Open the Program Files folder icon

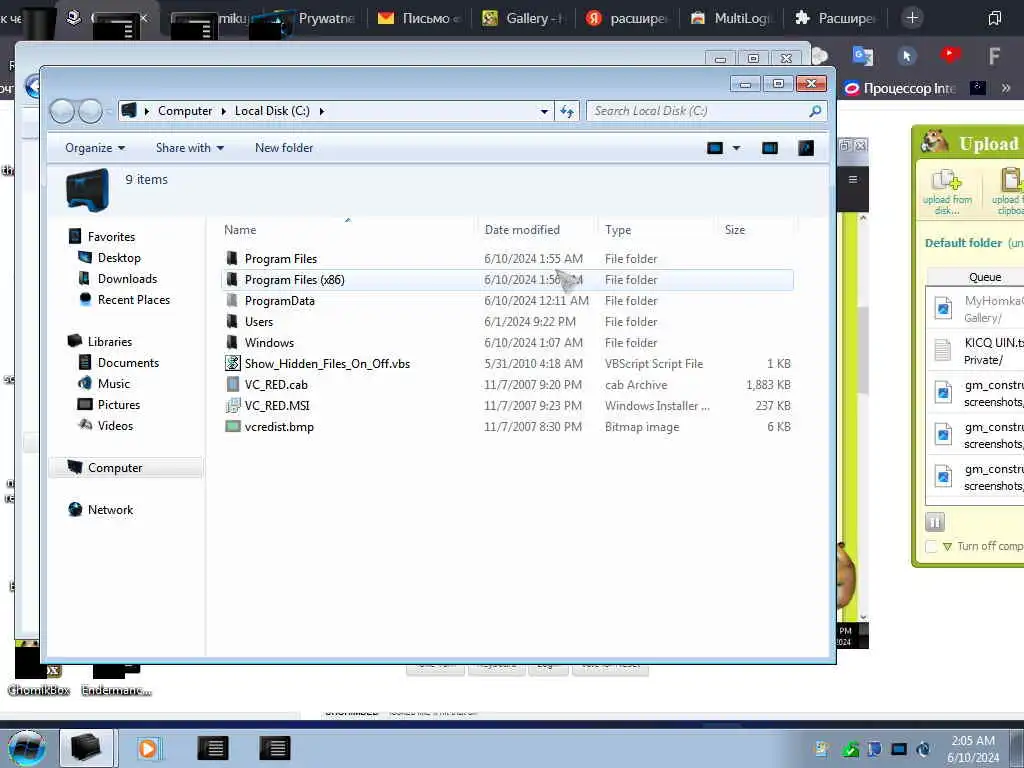(232, 259)
